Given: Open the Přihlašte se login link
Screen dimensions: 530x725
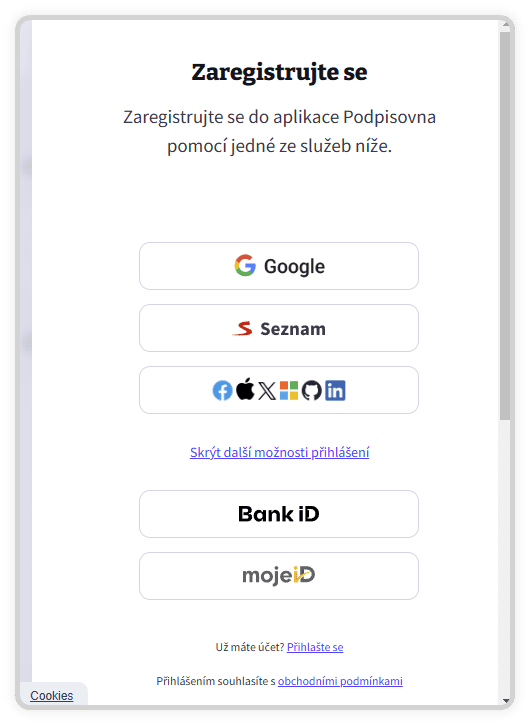Looking at the screenshot, I should tap(315, 647).
